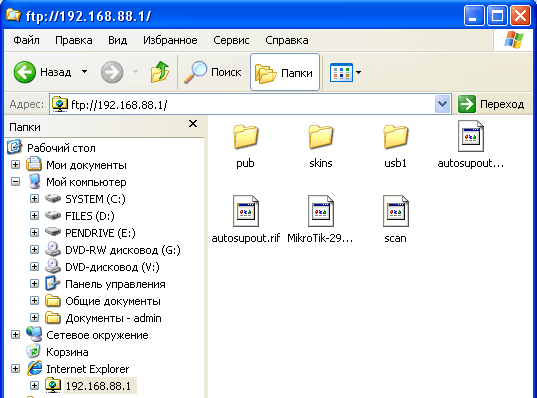The width and height of the screenshot is (537, 398).
Task: Click the skins folder name label
Action: tap(321, 163)
